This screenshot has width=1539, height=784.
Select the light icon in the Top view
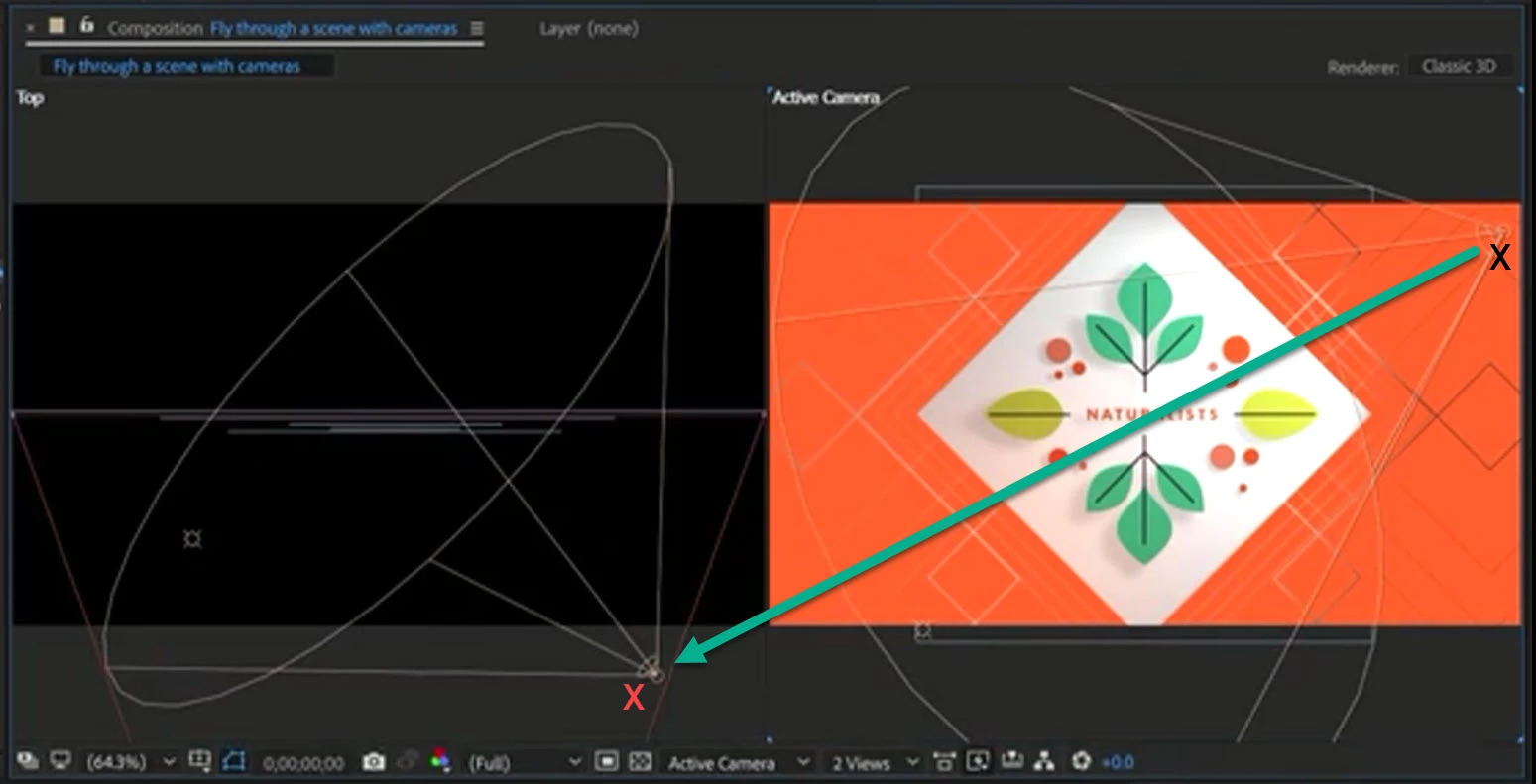pos(192,539)
